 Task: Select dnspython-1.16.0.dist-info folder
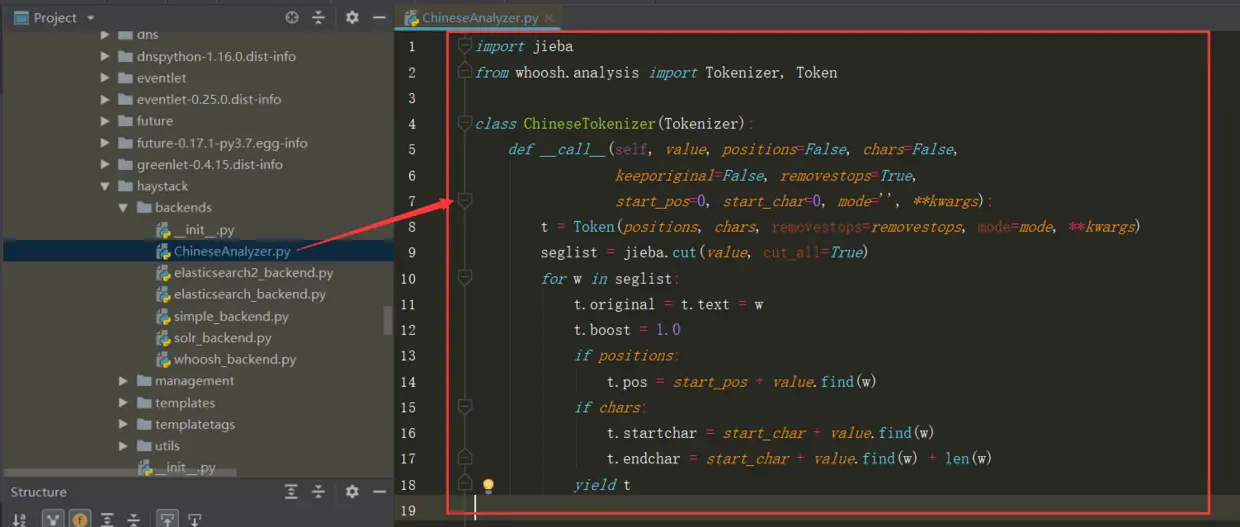point(216,57)
